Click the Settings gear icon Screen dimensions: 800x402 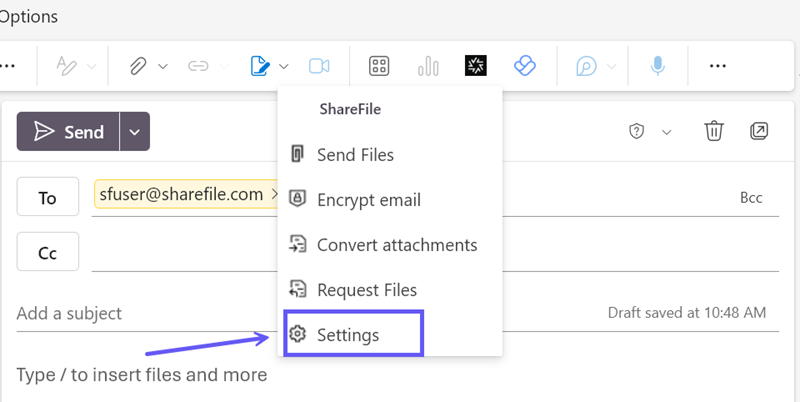click(x=297, y=334)
